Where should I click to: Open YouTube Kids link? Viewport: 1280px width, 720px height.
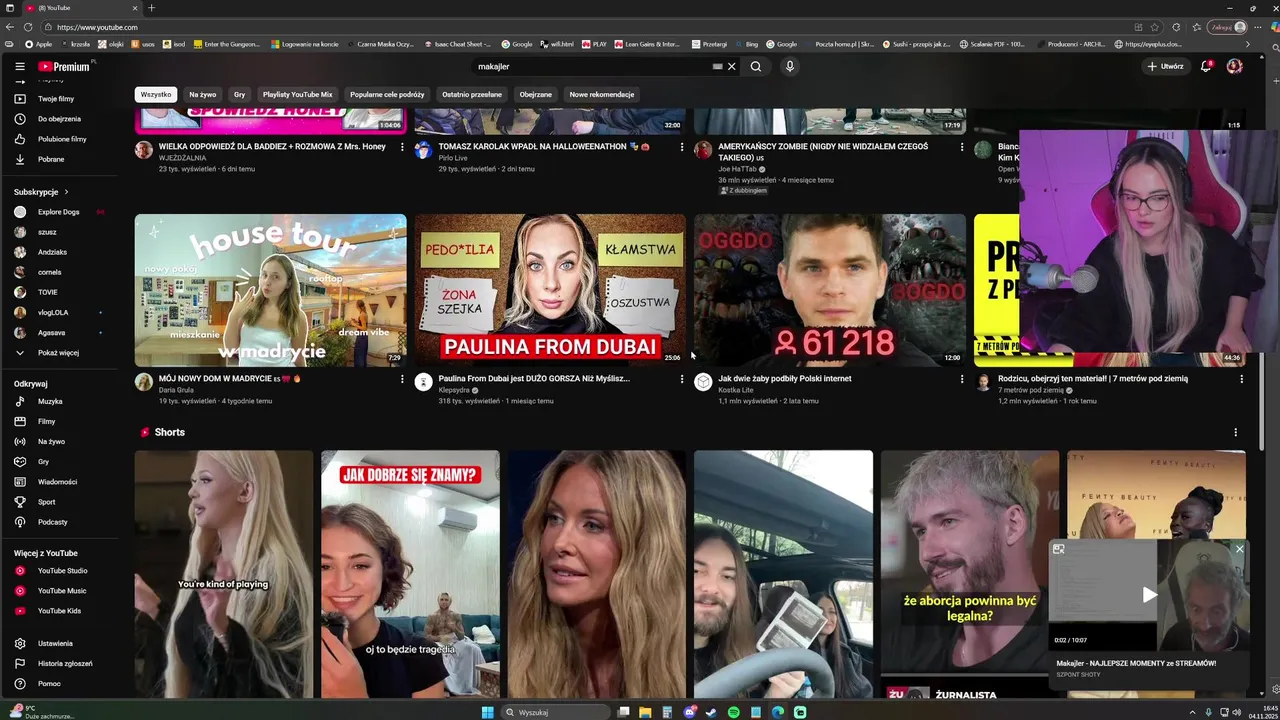60,610
